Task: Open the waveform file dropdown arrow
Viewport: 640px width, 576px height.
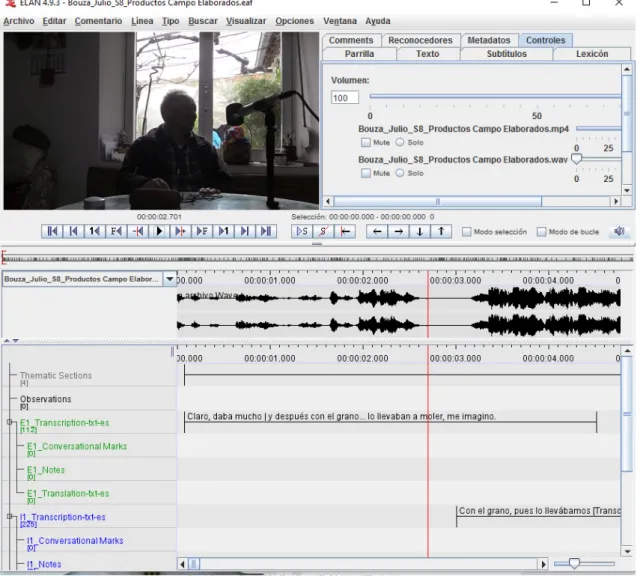Action: click(169, 279)
